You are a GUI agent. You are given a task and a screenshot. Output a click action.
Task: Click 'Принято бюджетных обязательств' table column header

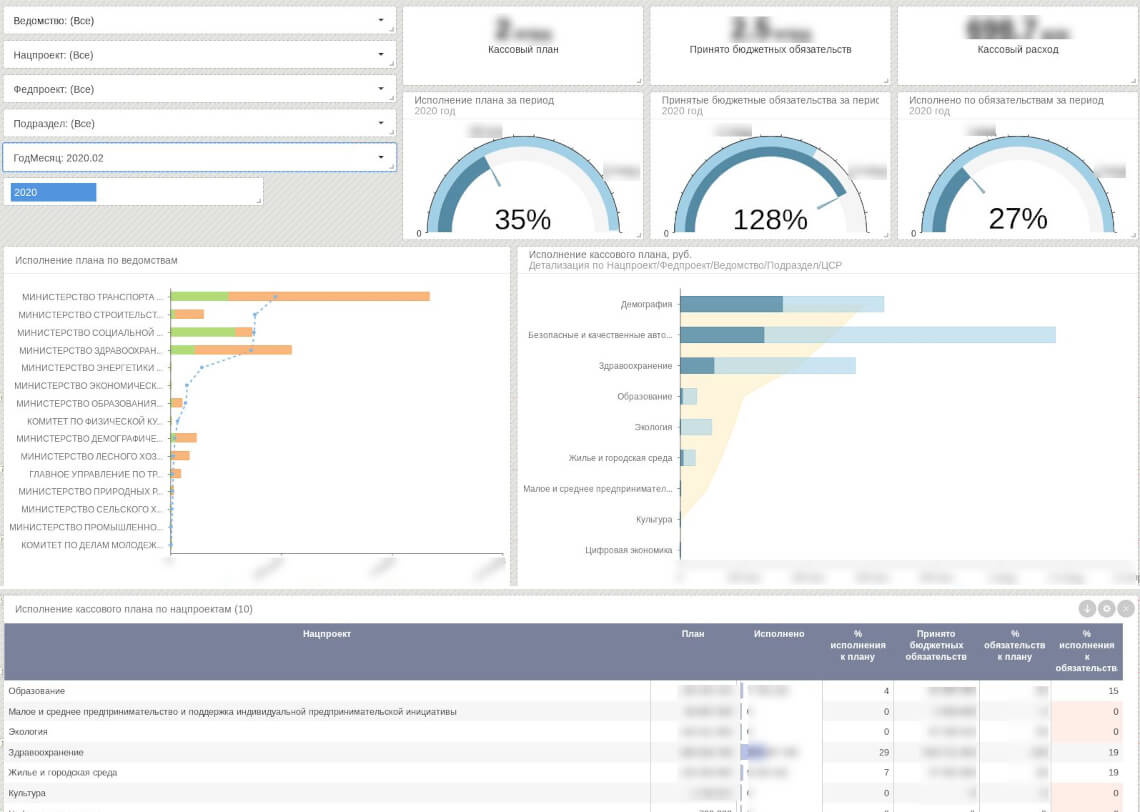(936, 645)
